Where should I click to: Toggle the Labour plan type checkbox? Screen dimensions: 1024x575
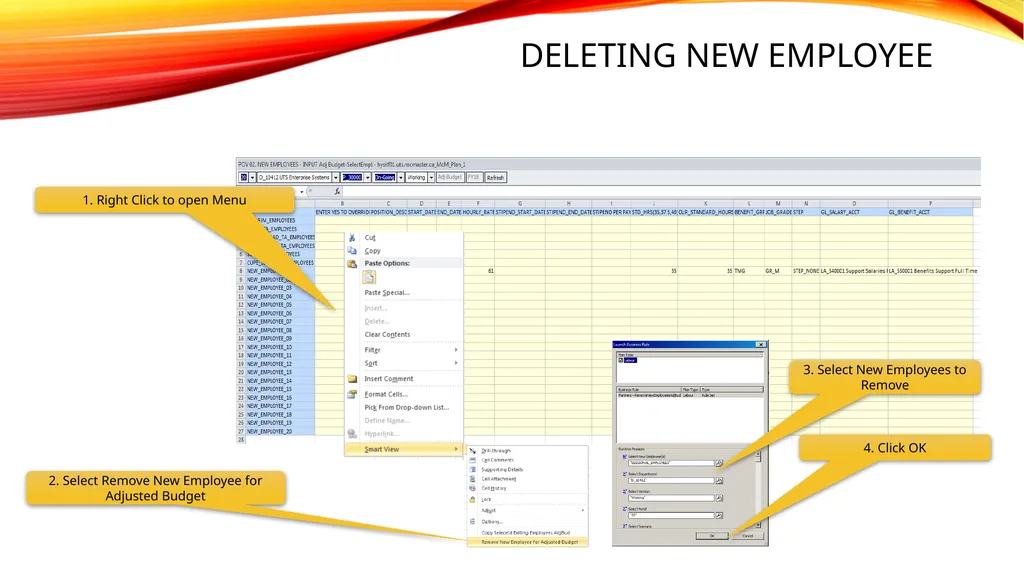621,360
